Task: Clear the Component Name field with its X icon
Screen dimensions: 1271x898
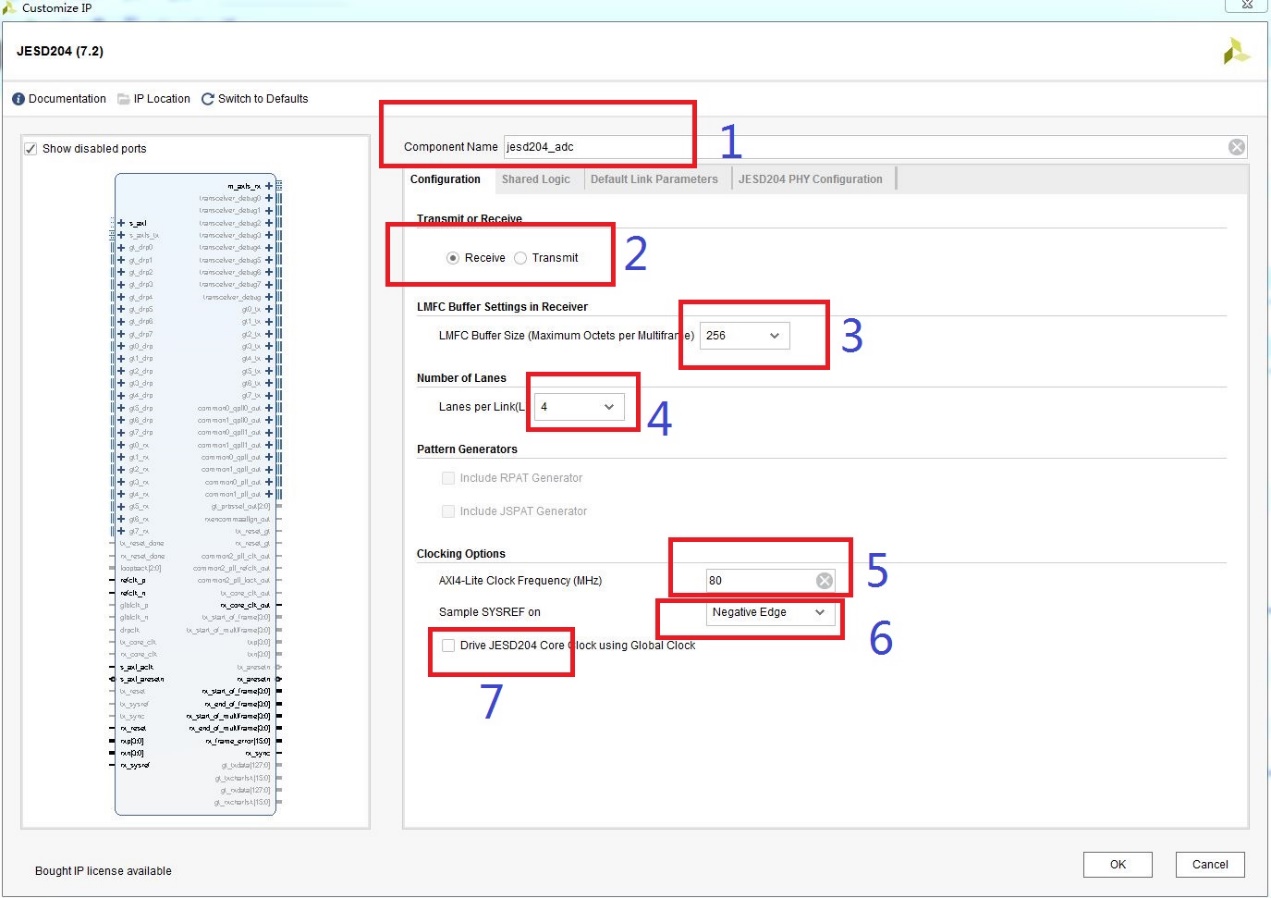Action: click(1237, 147)
